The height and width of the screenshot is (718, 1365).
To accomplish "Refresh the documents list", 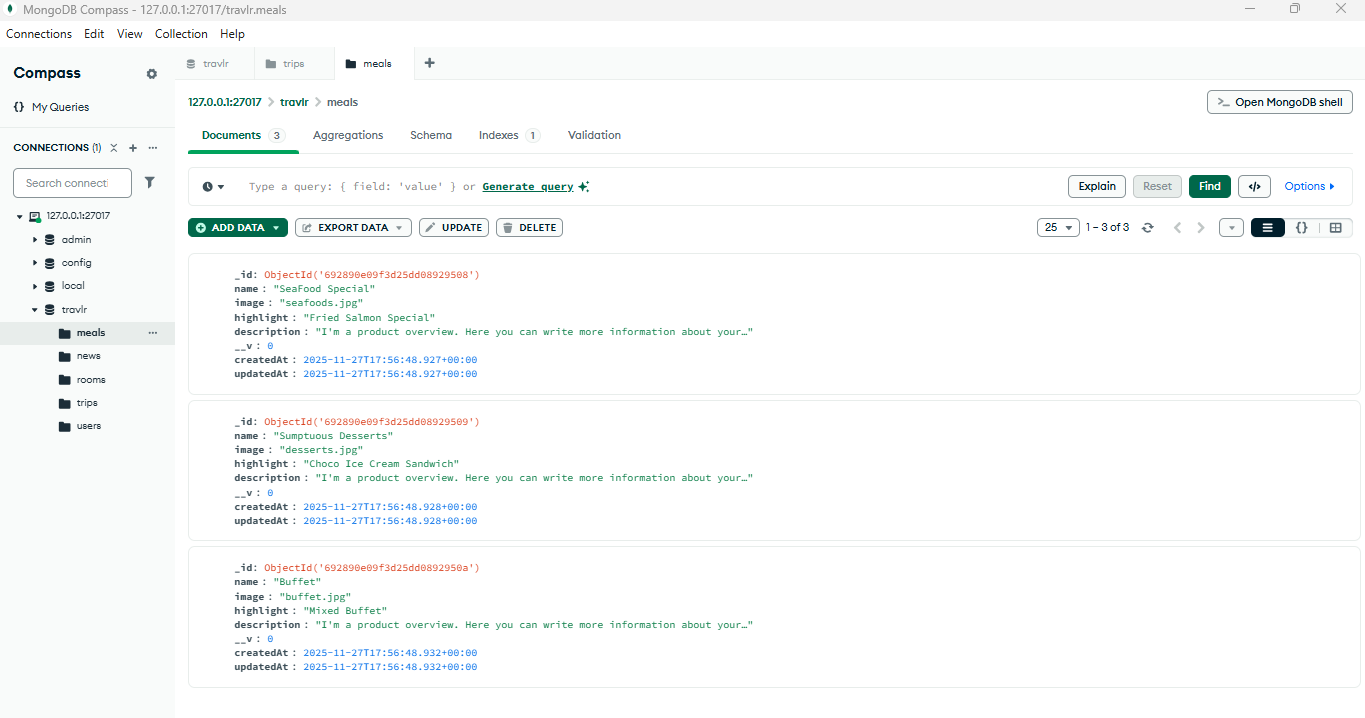I will point(1148,228).
